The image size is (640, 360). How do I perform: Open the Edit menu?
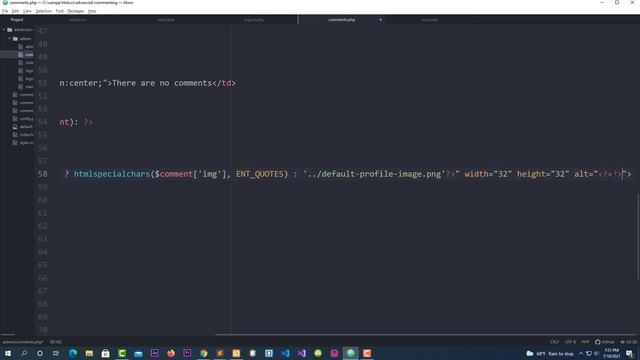click(16, 11)
